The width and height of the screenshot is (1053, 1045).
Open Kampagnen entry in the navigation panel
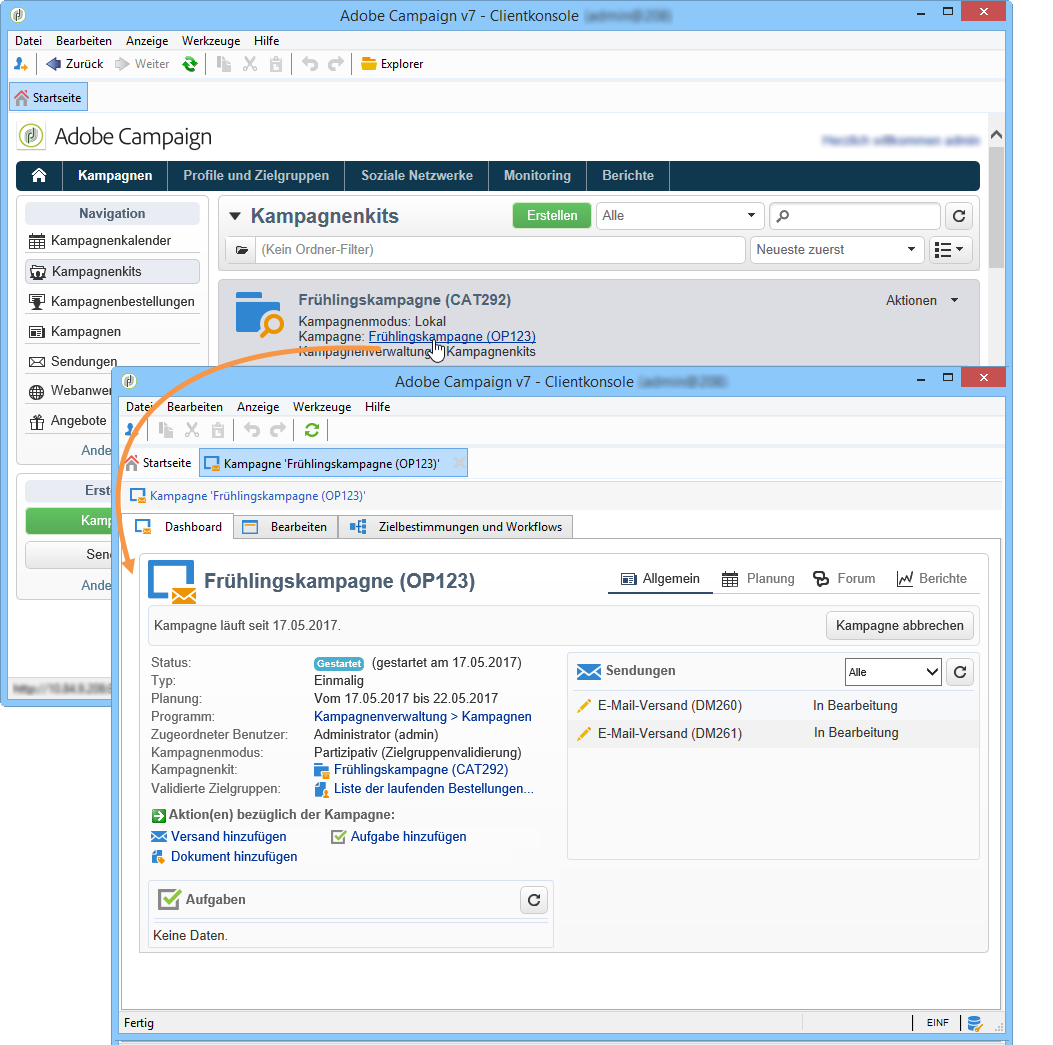[x=111, y=331]
